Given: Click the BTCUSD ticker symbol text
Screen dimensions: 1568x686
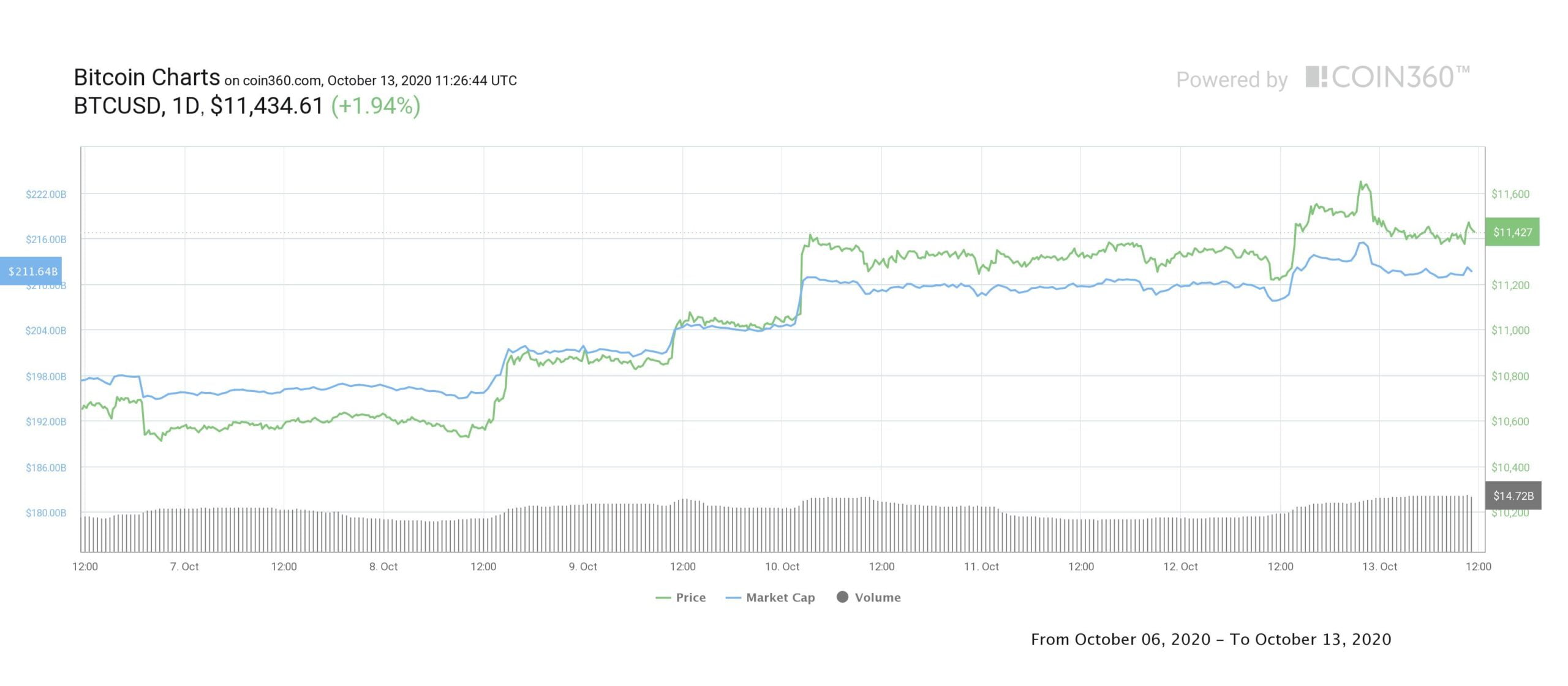Looking at the screenshot, I should (x=118, y=106).
